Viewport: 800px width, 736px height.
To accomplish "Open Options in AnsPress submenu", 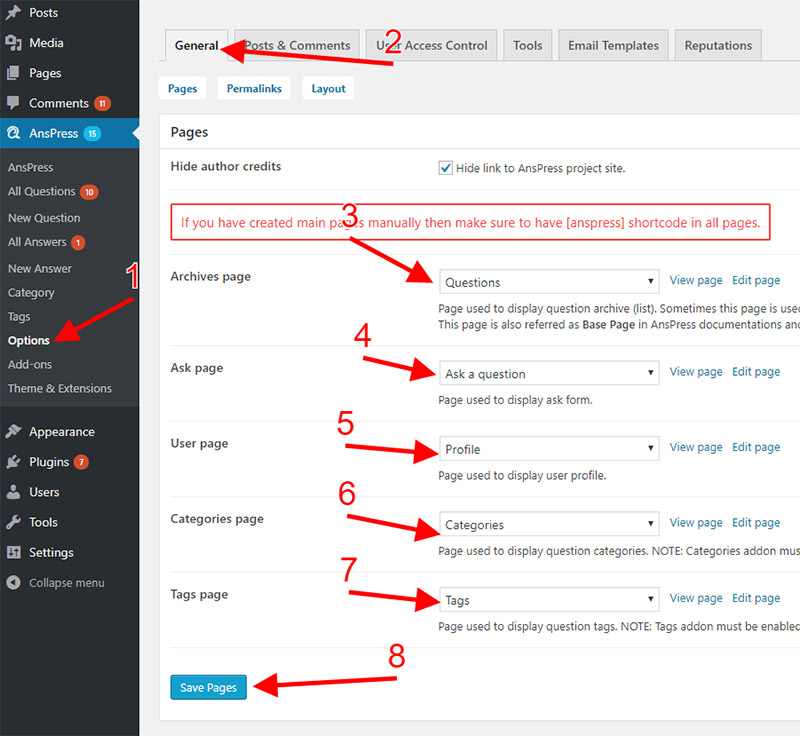I will coord(29,340).
